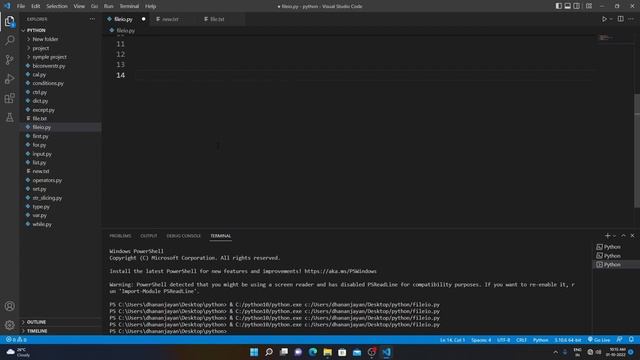
Task: Open the Manage gear icon
Action: tap(9, 325)
